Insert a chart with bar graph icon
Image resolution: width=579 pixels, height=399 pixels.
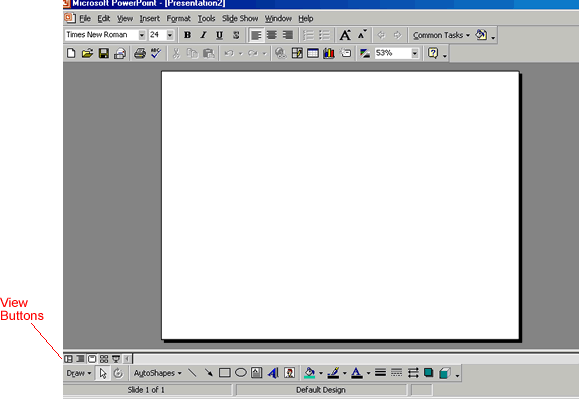tap(329, 54)
